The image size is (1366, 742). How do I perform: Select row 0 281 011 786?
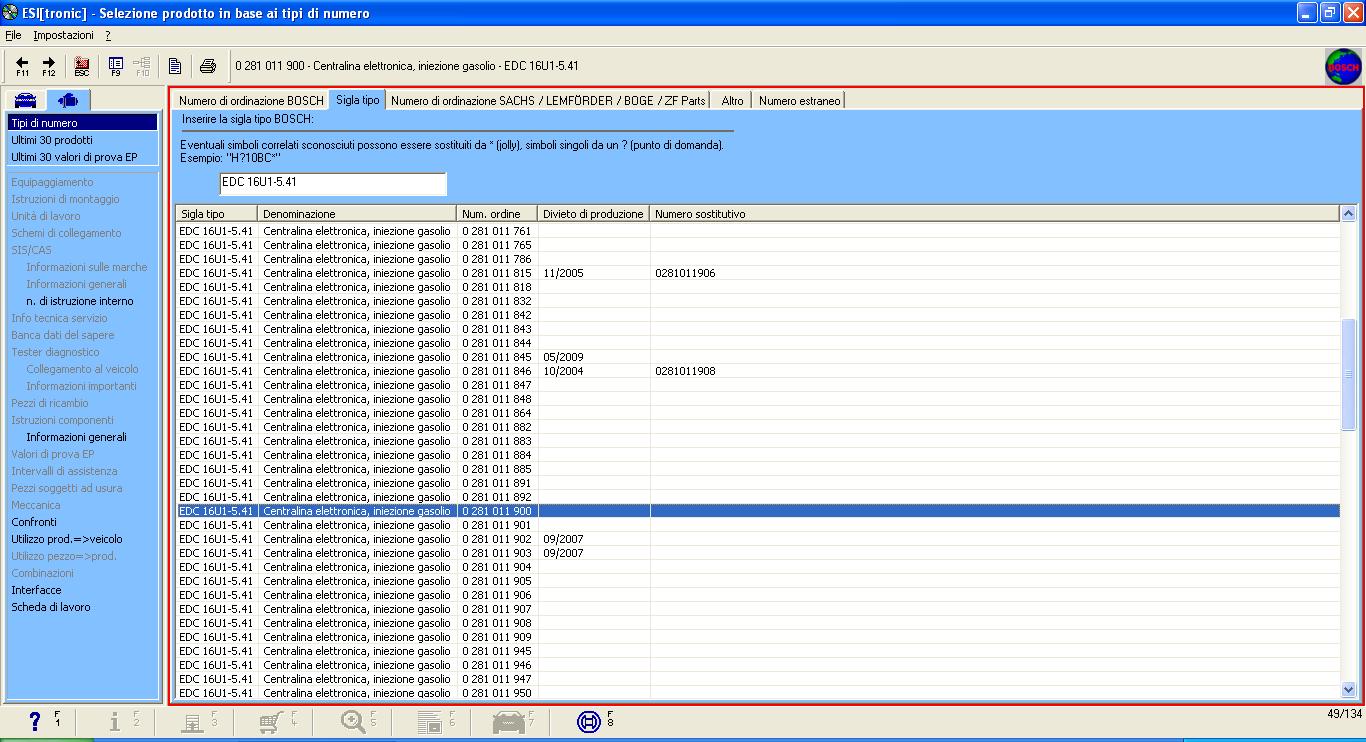(x=758, y=259)
